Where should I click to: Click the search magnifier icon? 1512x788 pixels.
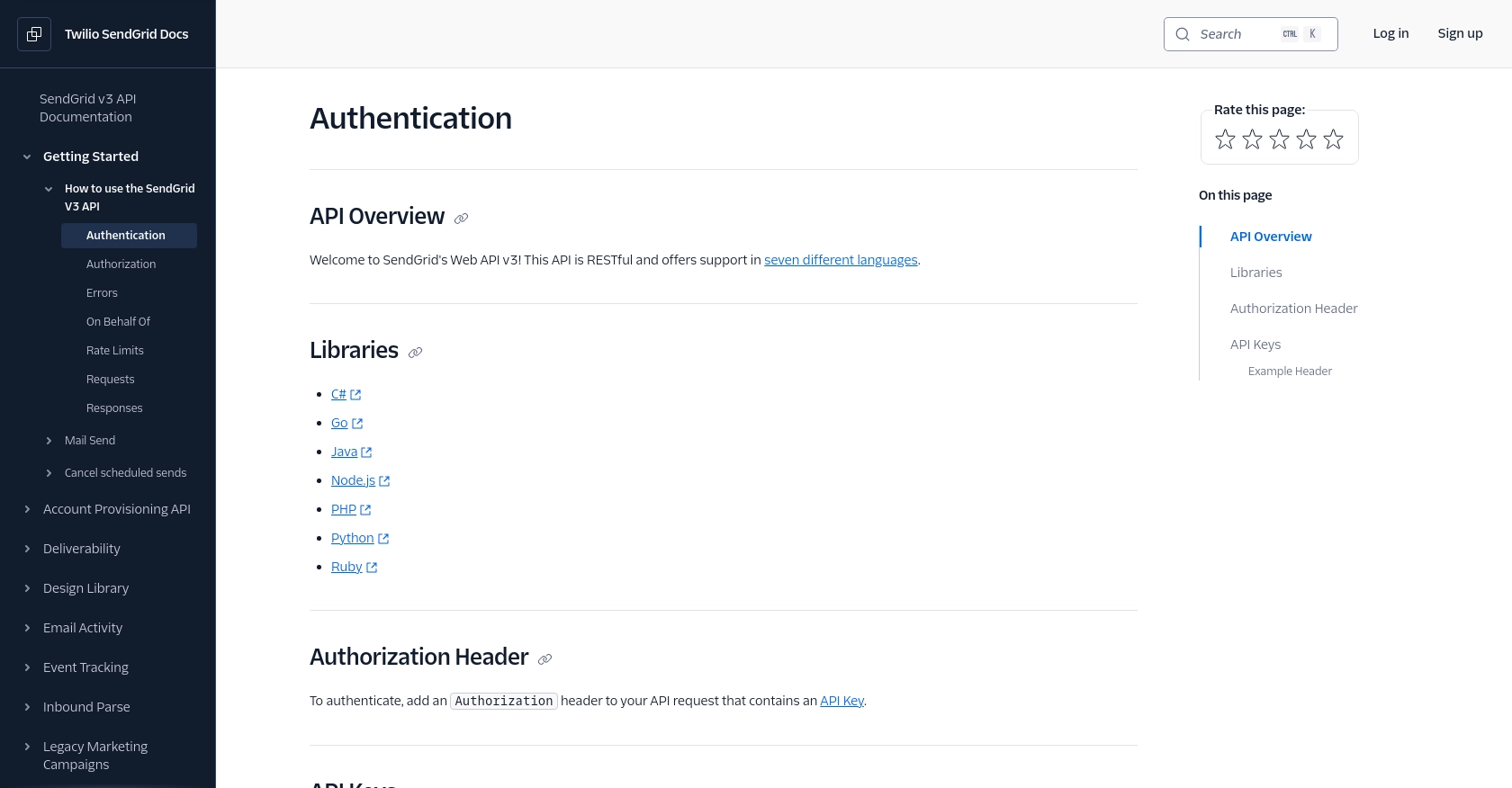tap(1183, 34)
